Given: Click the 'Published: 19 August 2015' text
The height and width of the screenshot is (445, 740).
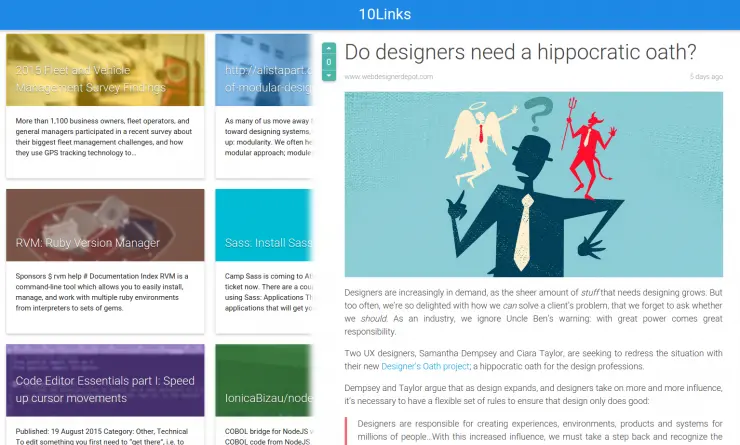Looking at the screenshot, I should pos(101,437).
